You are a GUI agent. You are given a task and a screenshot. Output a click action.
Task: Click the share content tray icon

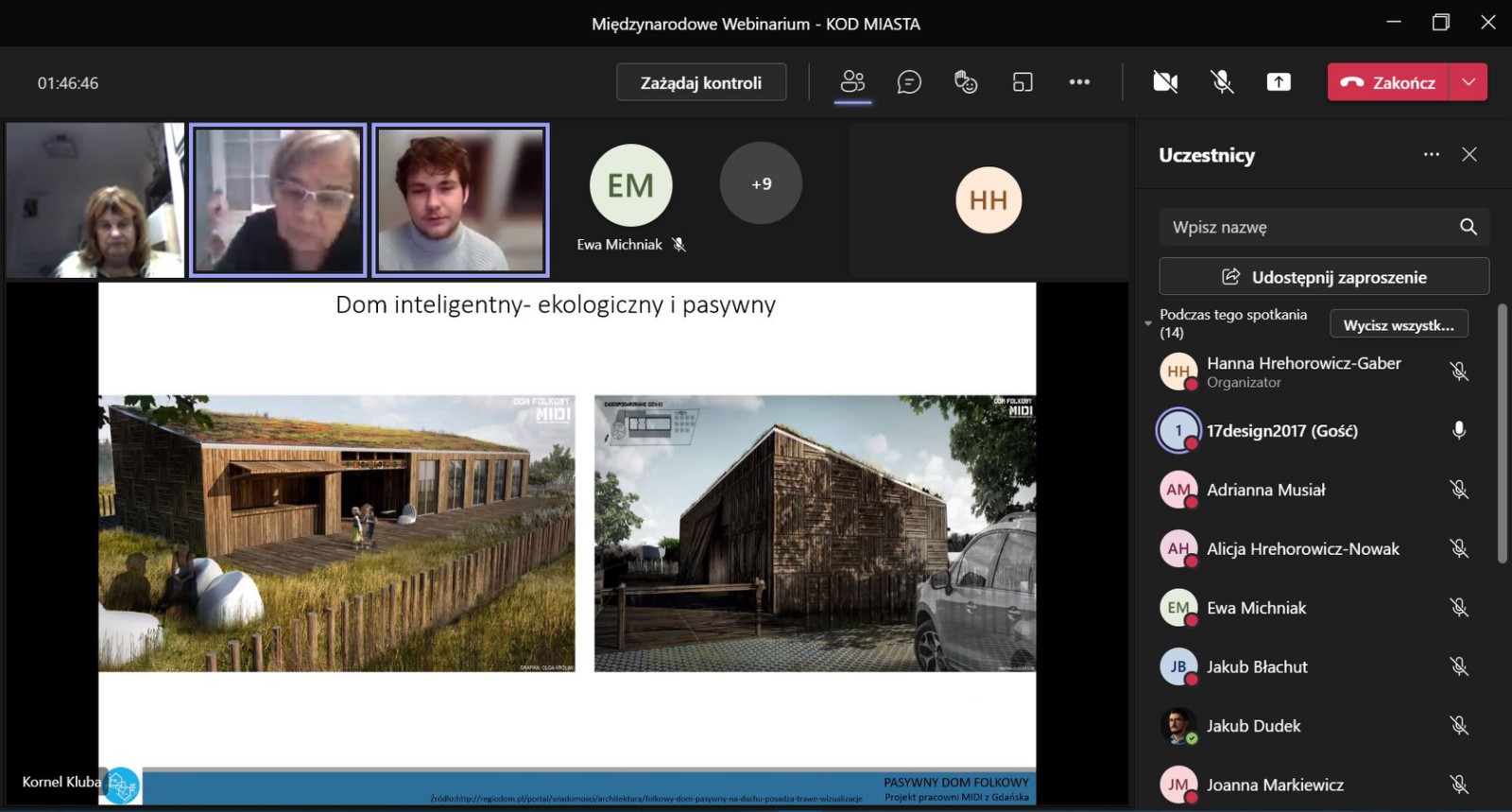point(1279,82)
